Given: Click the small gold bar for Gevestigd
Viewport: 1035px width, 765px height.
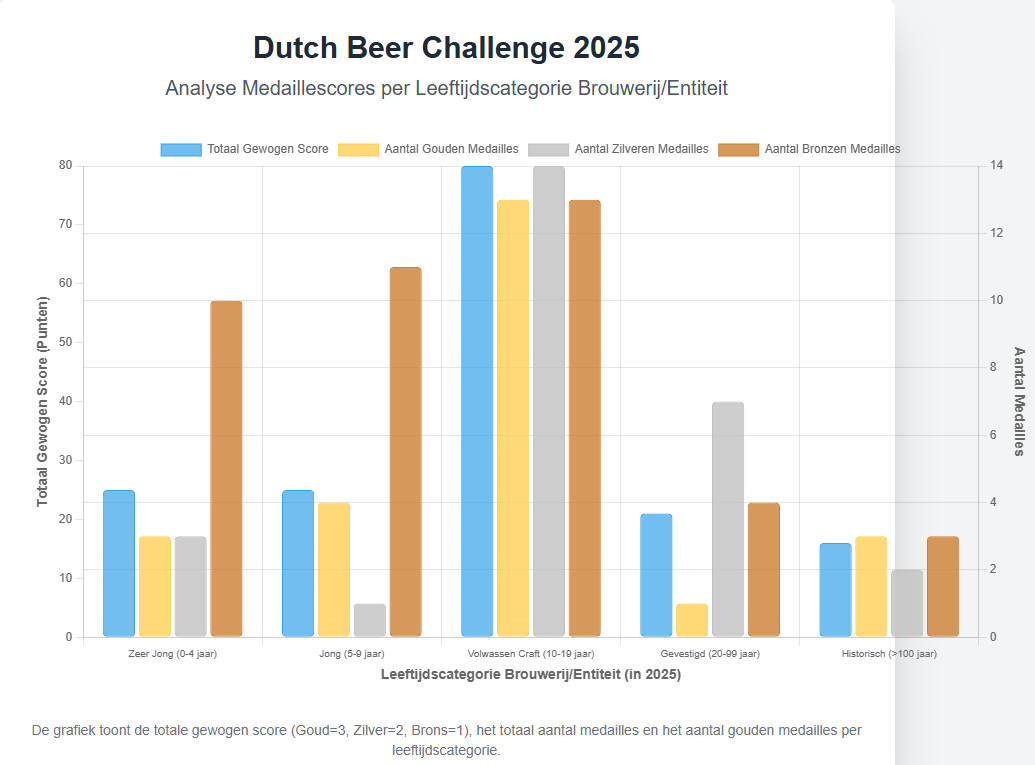Looking at the screenshot, I should pos(692,620).
